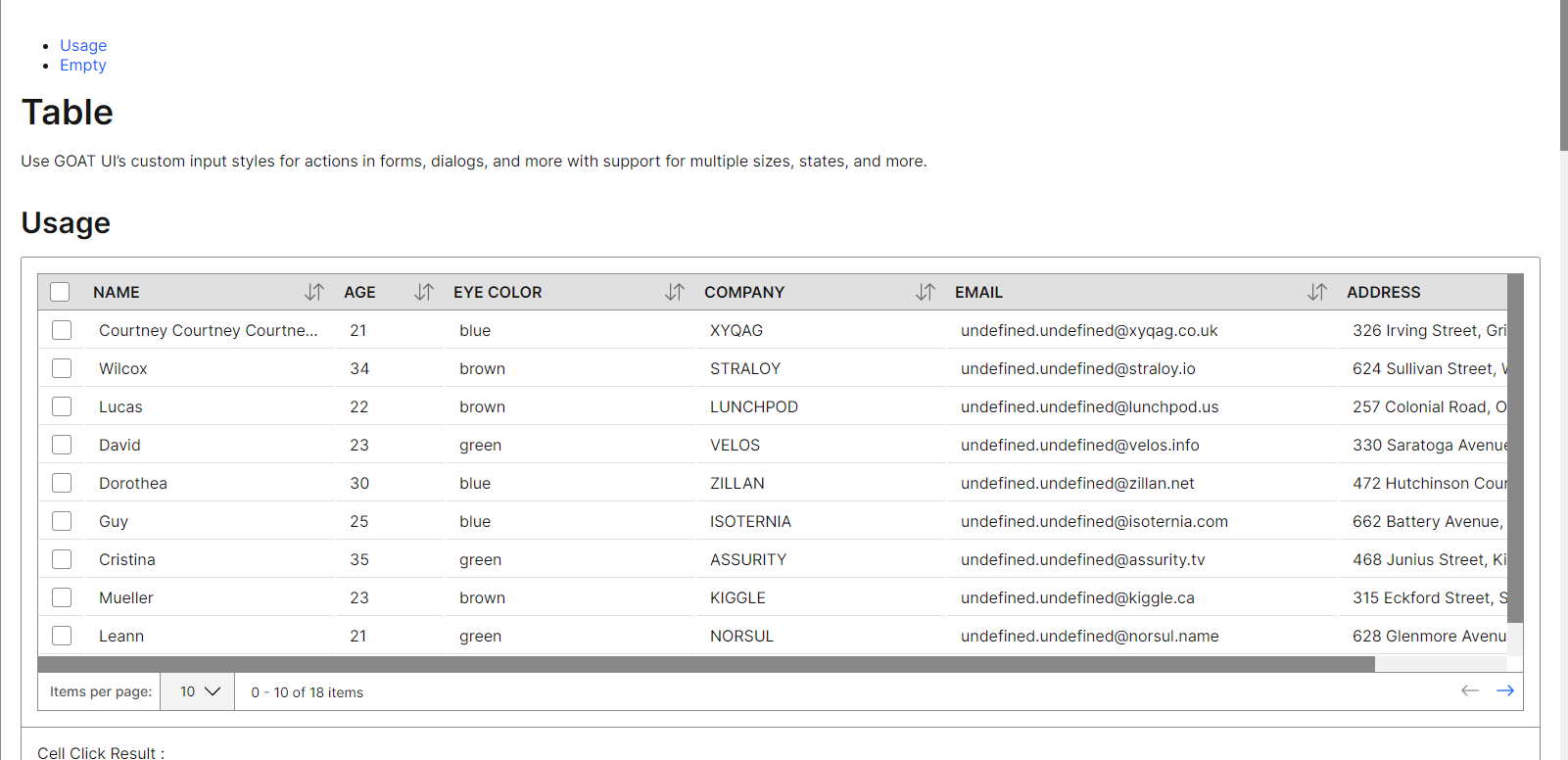The image size is (1568, 760).
Task: Sort table by Email column
Action: [x=1316, y=292]
